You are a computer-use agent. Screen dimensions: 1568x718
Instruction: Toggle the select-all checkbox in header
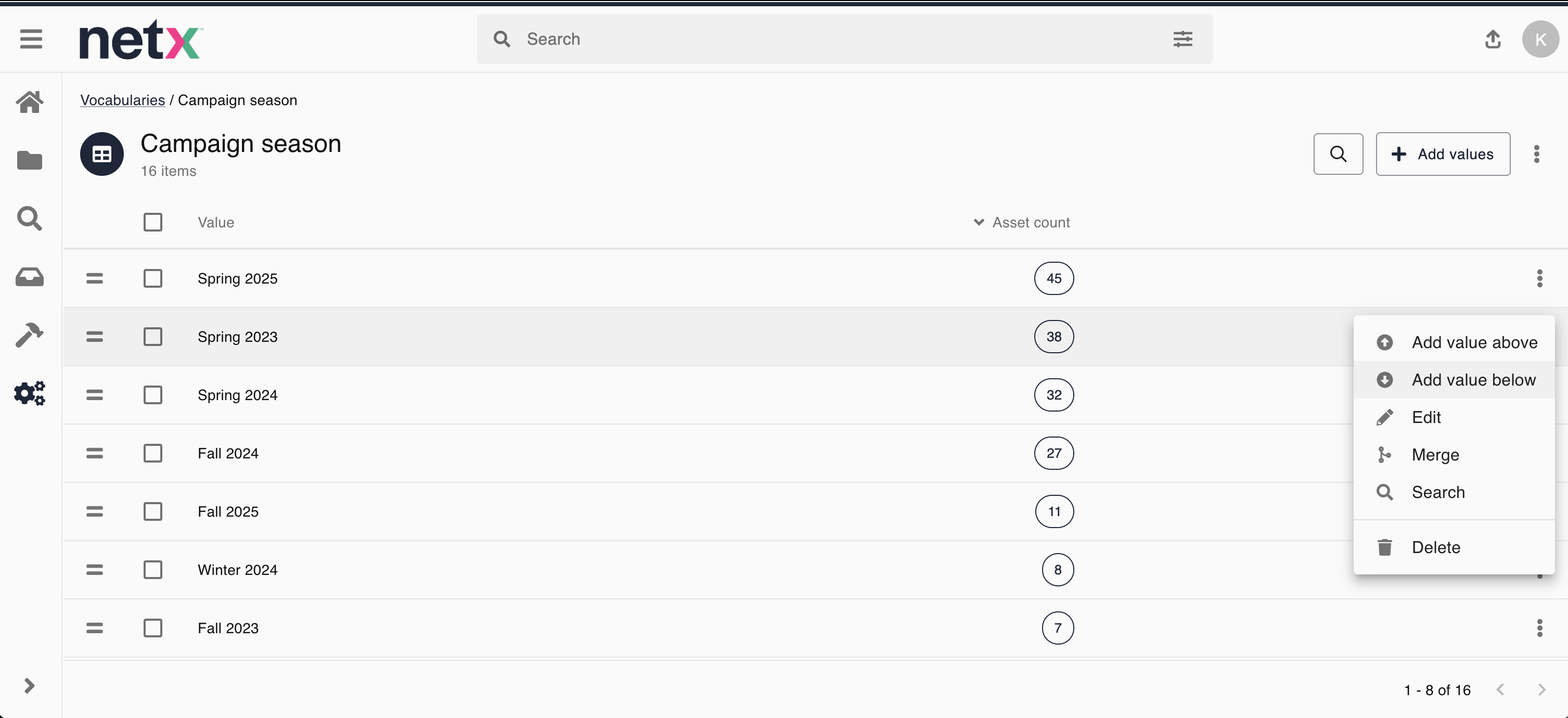(x=153, y=222)
